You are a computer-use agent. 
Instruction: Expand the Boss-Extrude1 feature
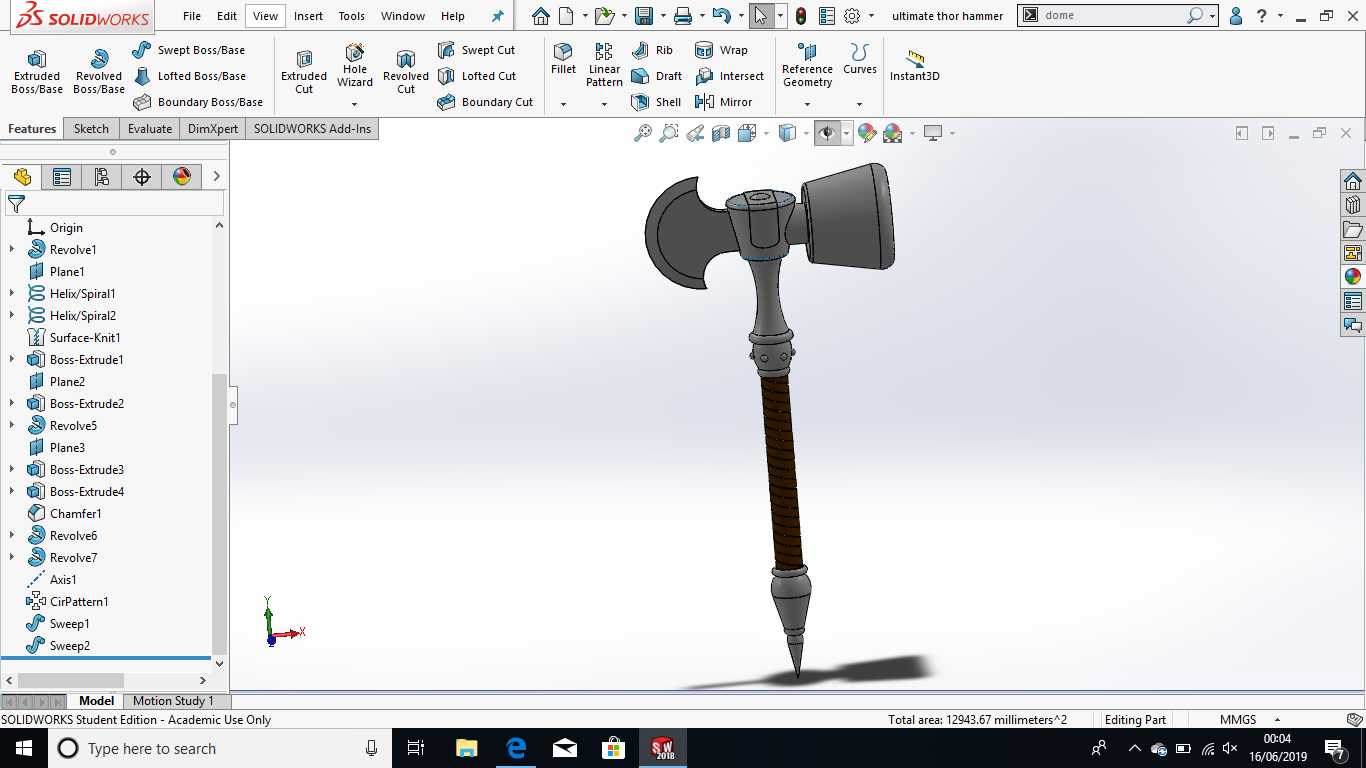(x=12, y=360)
